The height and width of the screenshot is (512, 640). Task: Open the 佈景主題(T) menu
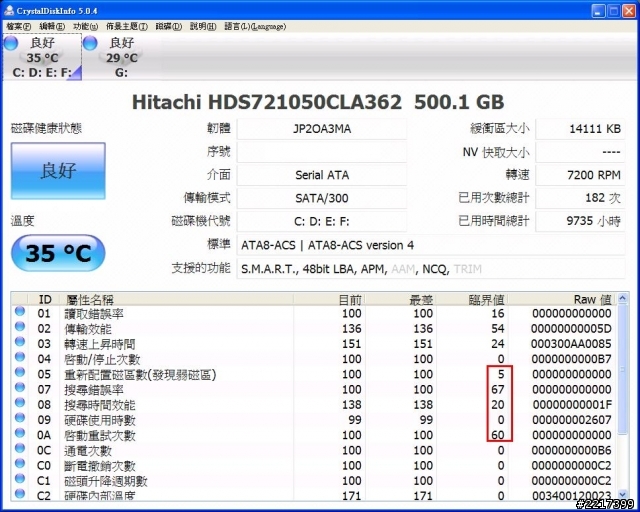click(127, 27)
